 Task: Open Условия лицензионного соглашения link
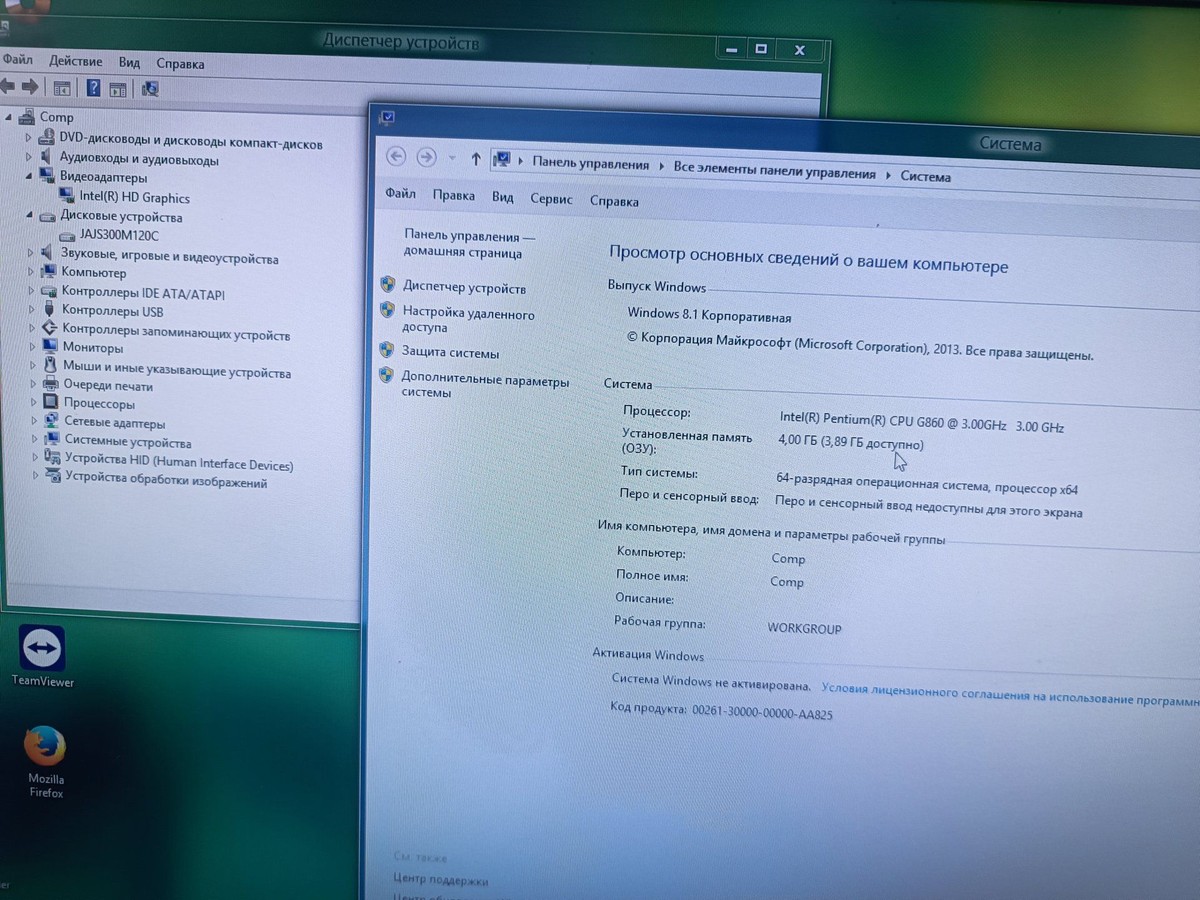1010,695
